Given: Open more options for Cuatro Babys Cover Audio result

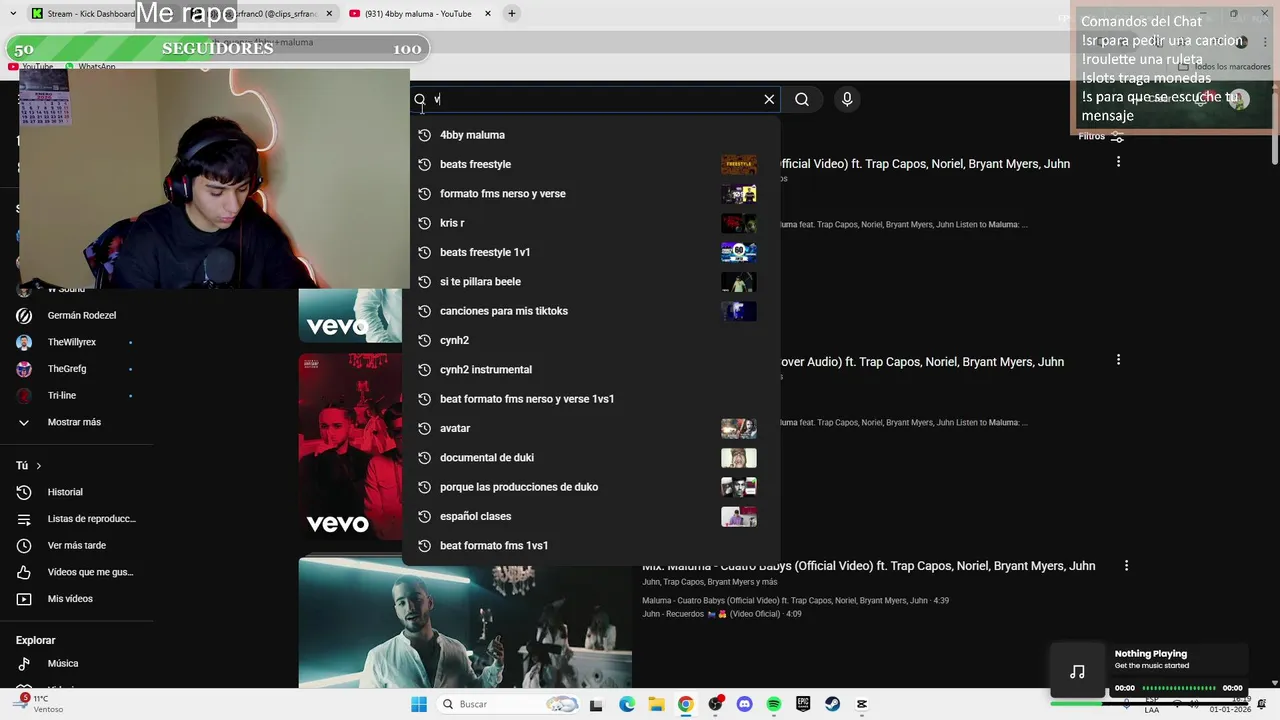Looking at the screenshot, I should (1118, 360).
